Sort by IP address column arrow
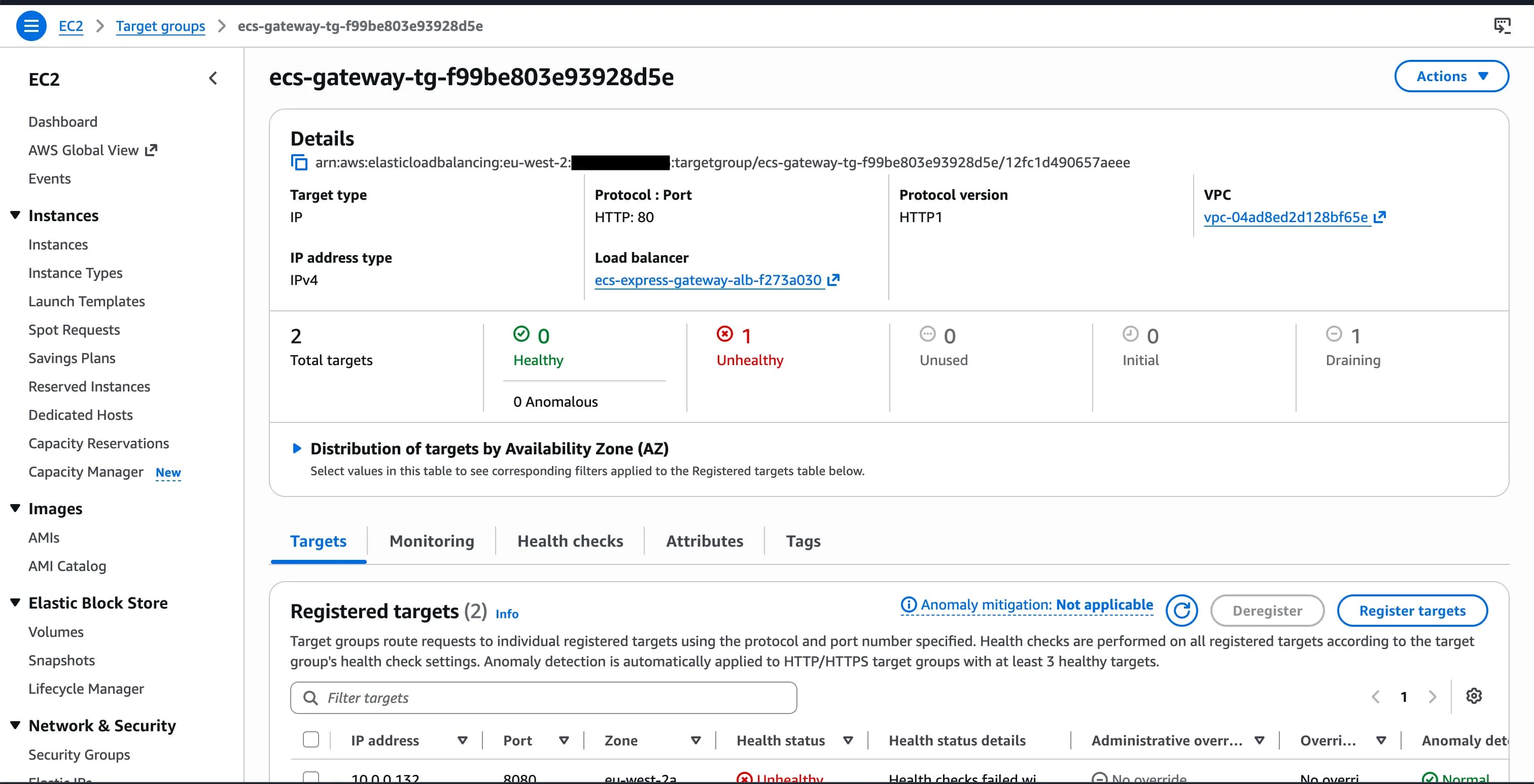The image size is (1534, 784). coord(462,740)
